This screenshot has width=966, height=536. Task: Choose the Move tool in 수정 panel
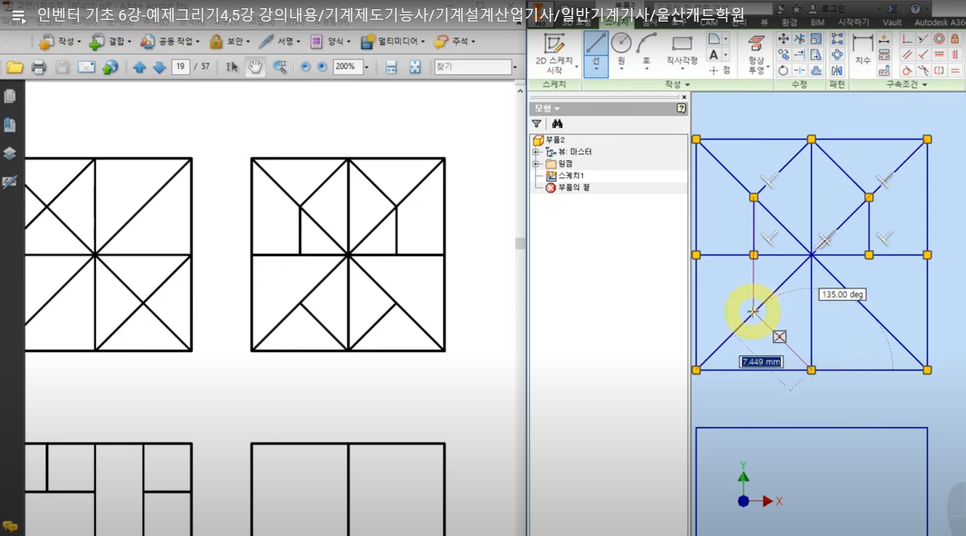tap(783, 39)
